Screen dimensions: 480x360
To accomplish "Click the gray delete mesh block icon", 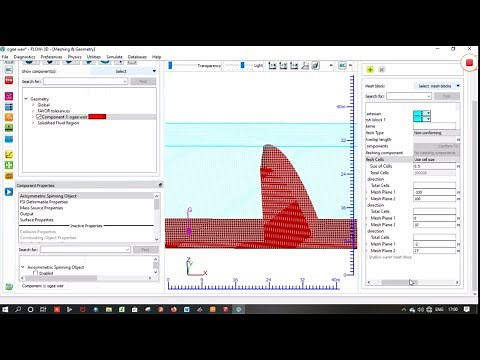I will (382, 69).
